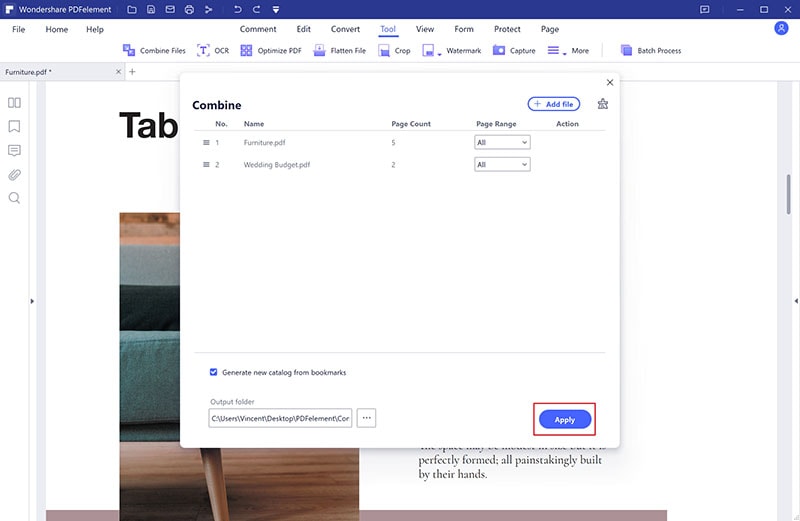This screenshot has height=521, width=800.
Task: Grab the reorder handle for Furniture.pdf
Action: point(206,142)
